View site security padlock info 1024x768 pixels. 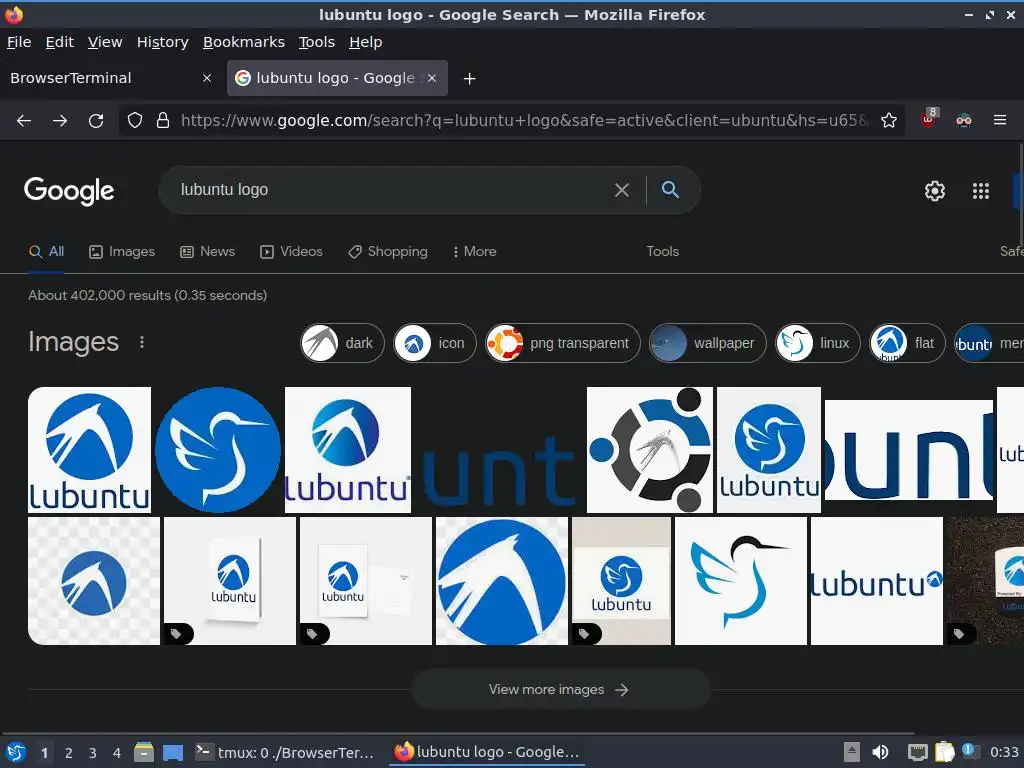[x=163, y=120]
